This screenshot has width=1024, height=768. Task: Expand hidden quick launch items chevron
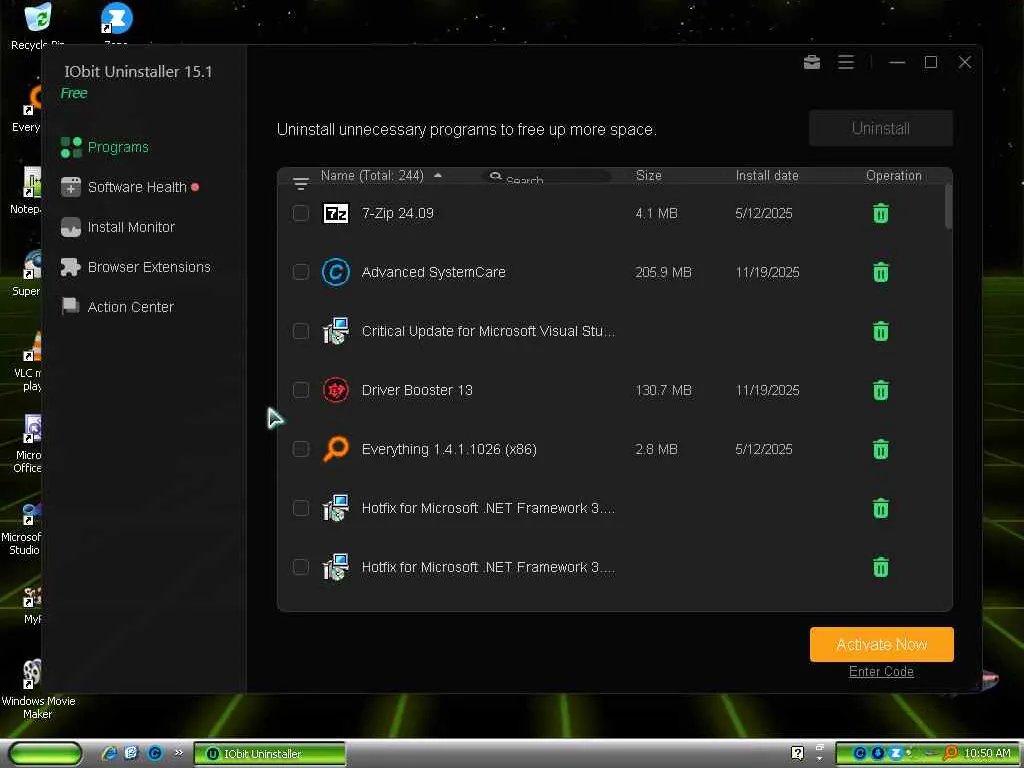tap(178, 753)
